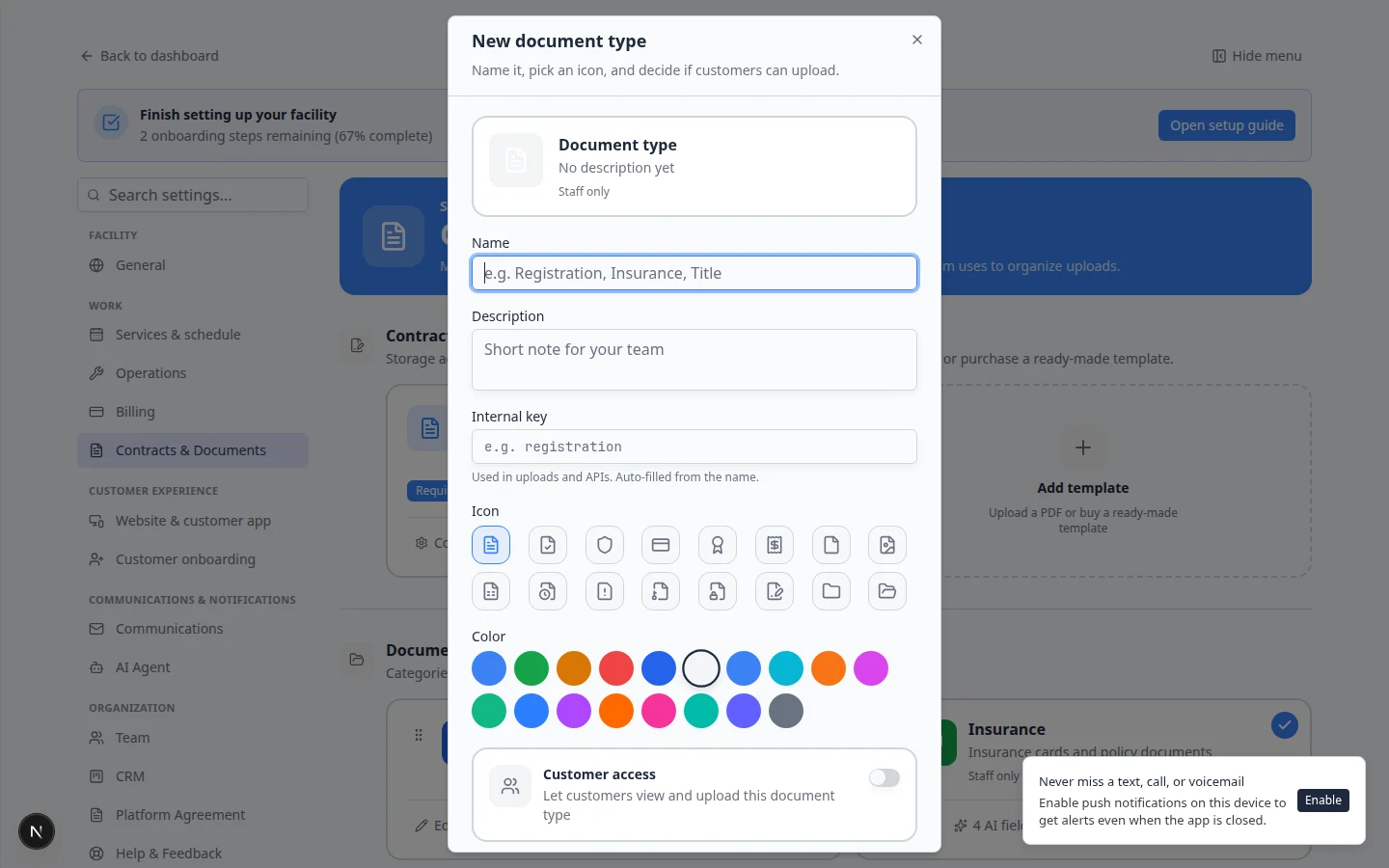This screenshot has height=868, width=1389.
Task: Select the file warning exclamation icon
Action: (x=605, y=591)
